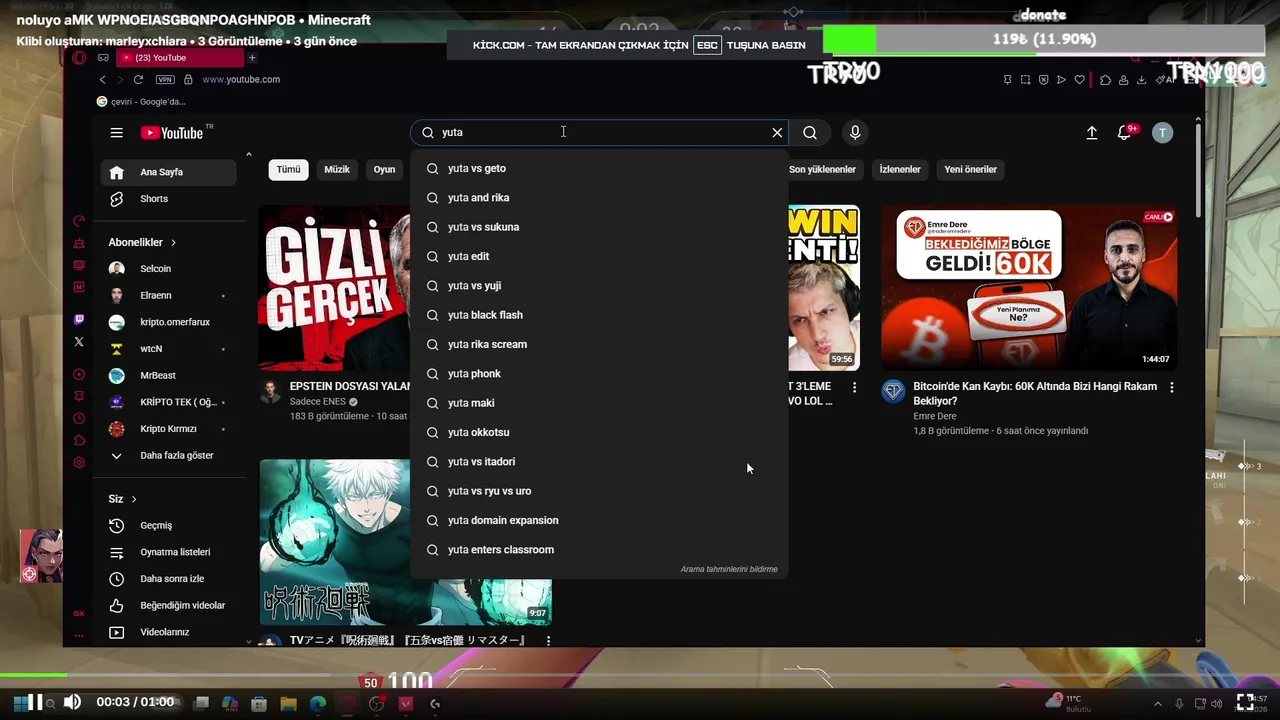The width and height of the screenshot is (1280, 720).
Task: Seek on the Kick clip progress bar
Action: [640, 676]
